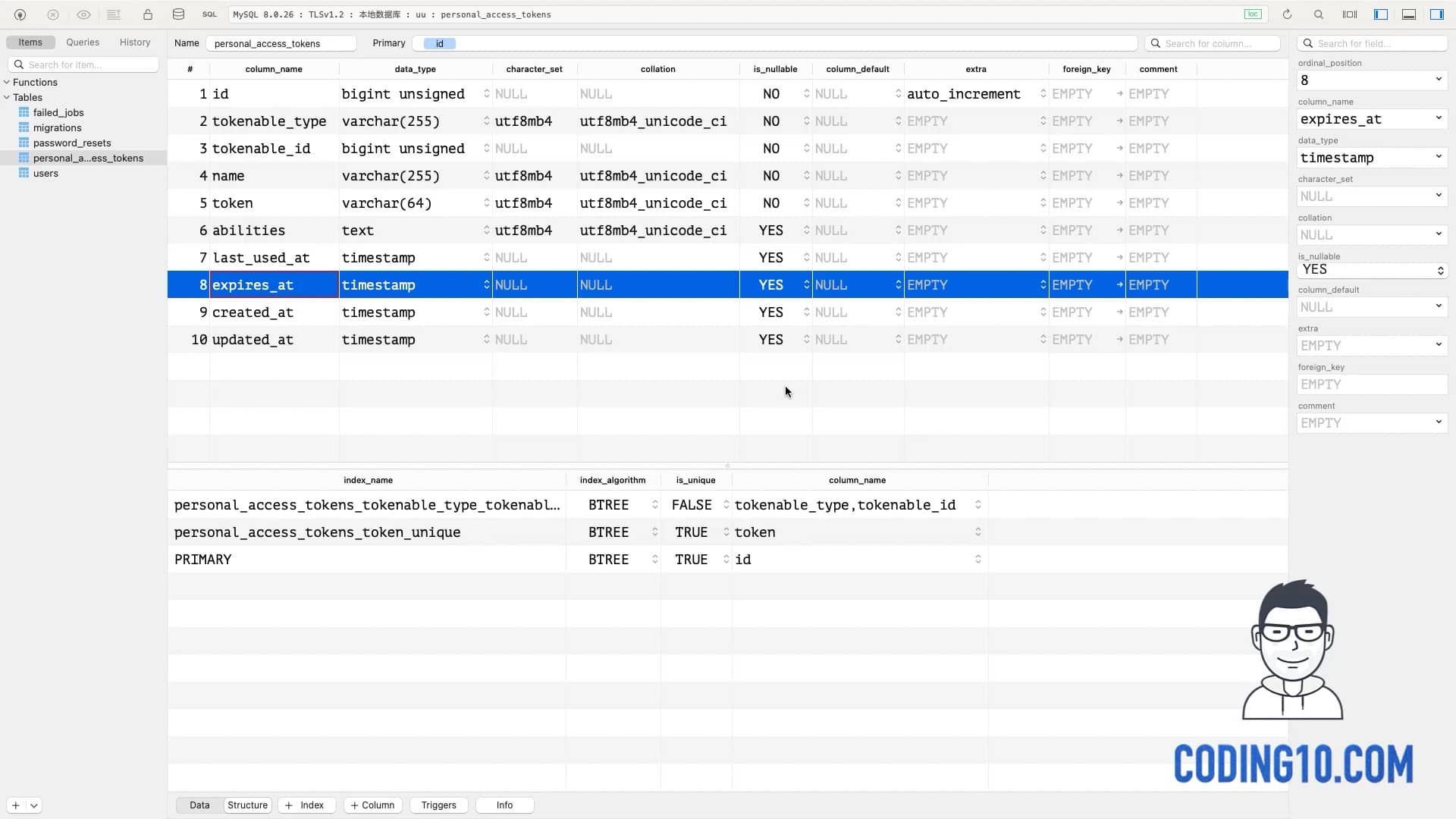The width and height of the screenshot is (1456, 819).
Task: Add a new column with + Column
Action: [x=372, y=805]
